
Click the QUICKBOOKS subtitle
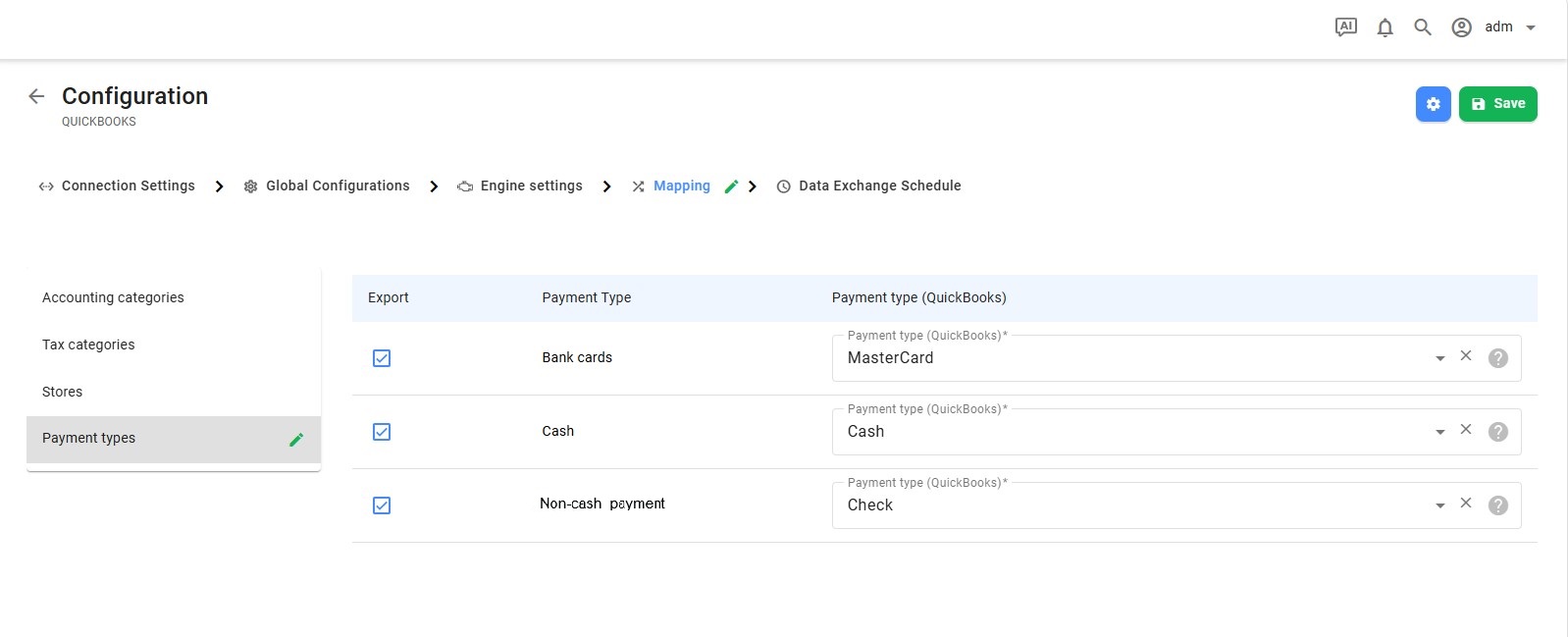pyautogui.click(x=98, y=122)
